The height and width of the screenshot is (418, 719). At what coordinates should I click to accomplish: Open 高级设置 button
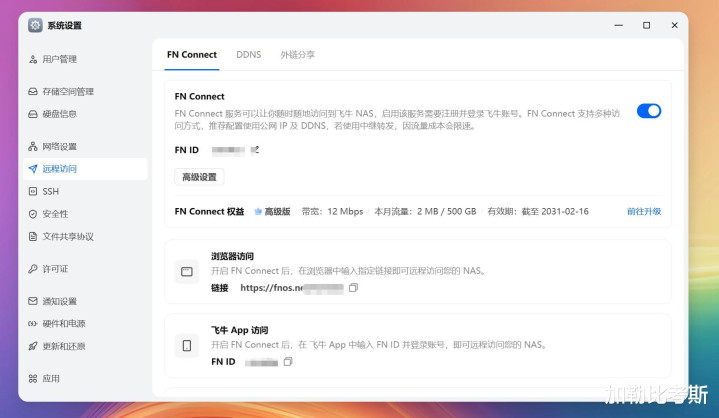pyautogui.click(x=199, y=177)
